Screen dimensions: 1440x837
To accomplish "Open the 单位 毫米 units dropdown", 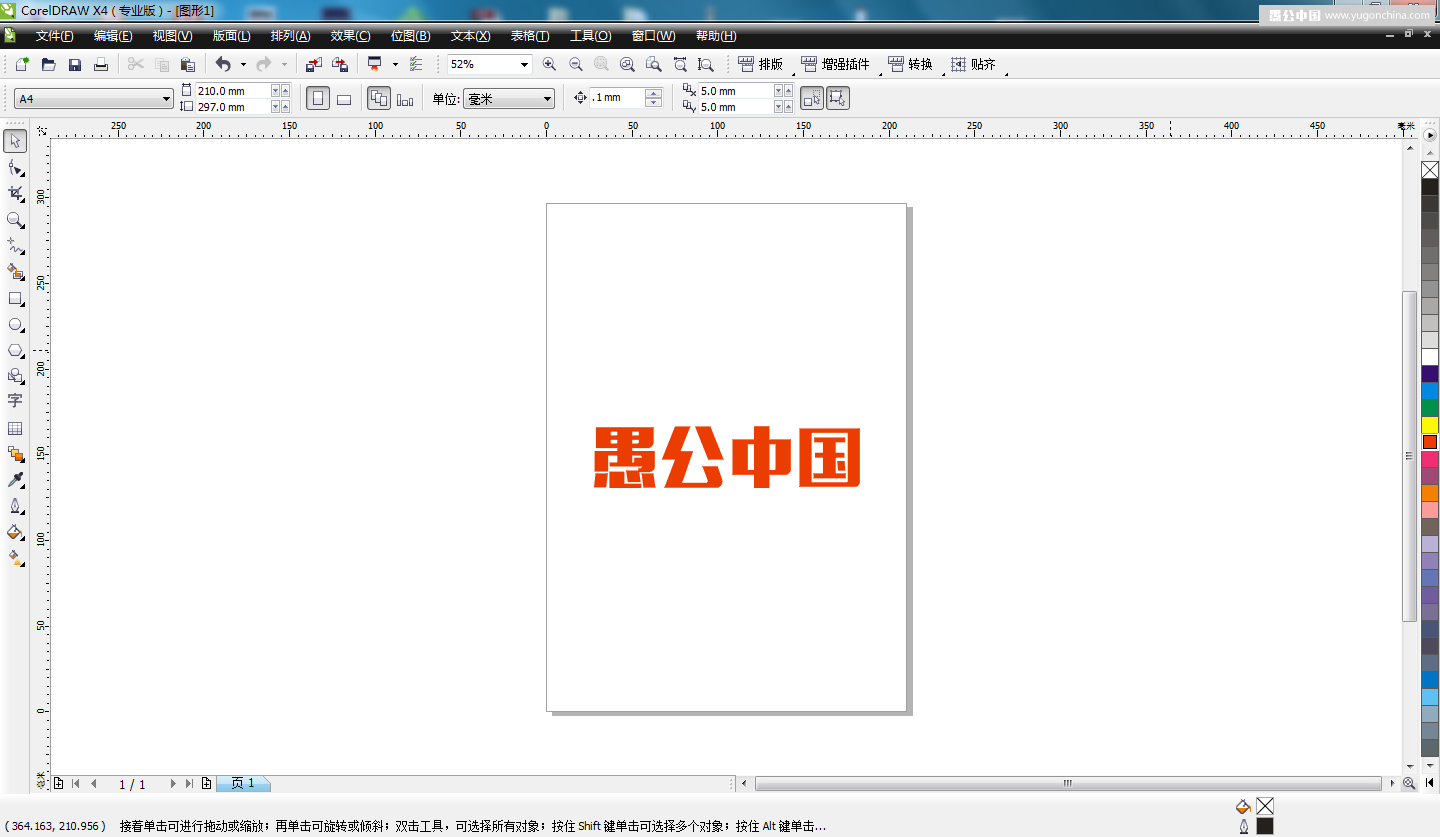I will [x=547, y=99].
